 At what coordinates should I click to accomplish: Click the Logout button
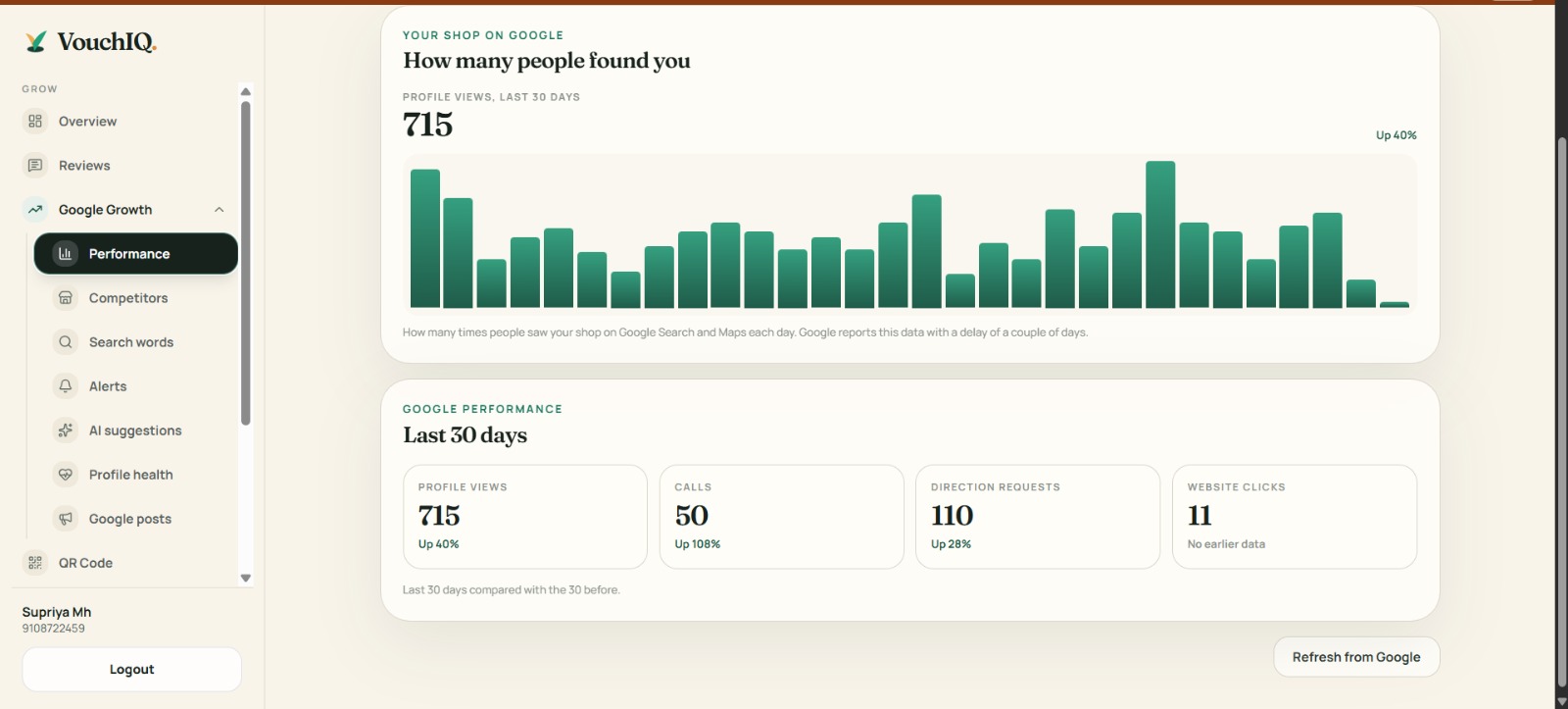[131, 669]
